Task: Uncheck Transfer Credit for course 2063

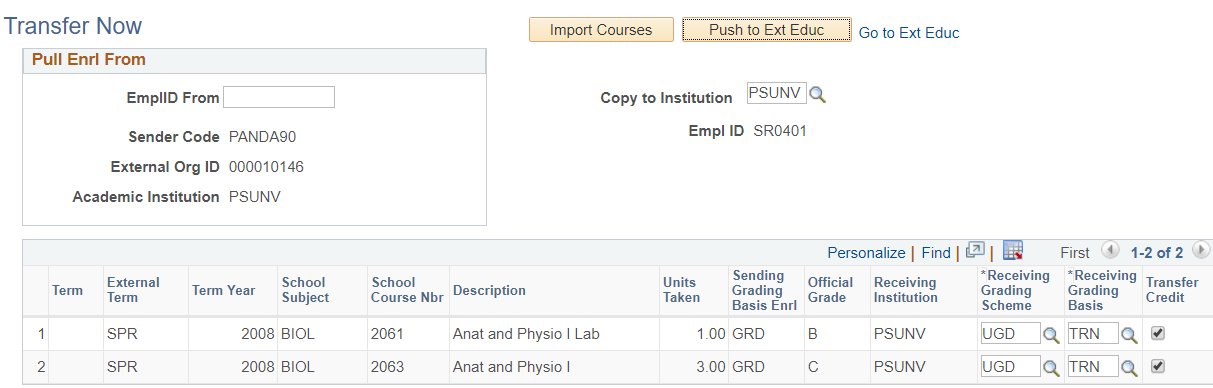Action: pos(1158,367)
